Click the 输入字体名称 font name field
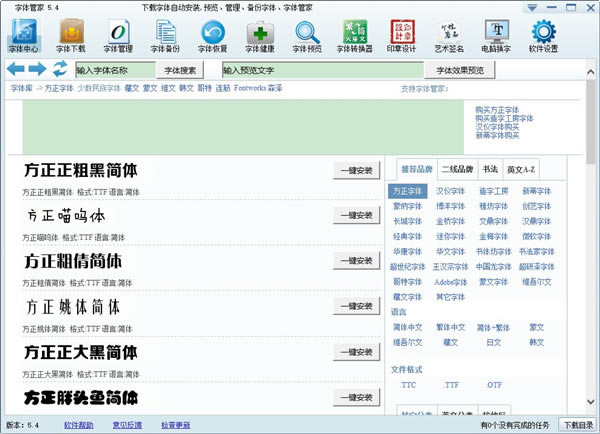Screen dimensions: 600x434 click(114, 70)
